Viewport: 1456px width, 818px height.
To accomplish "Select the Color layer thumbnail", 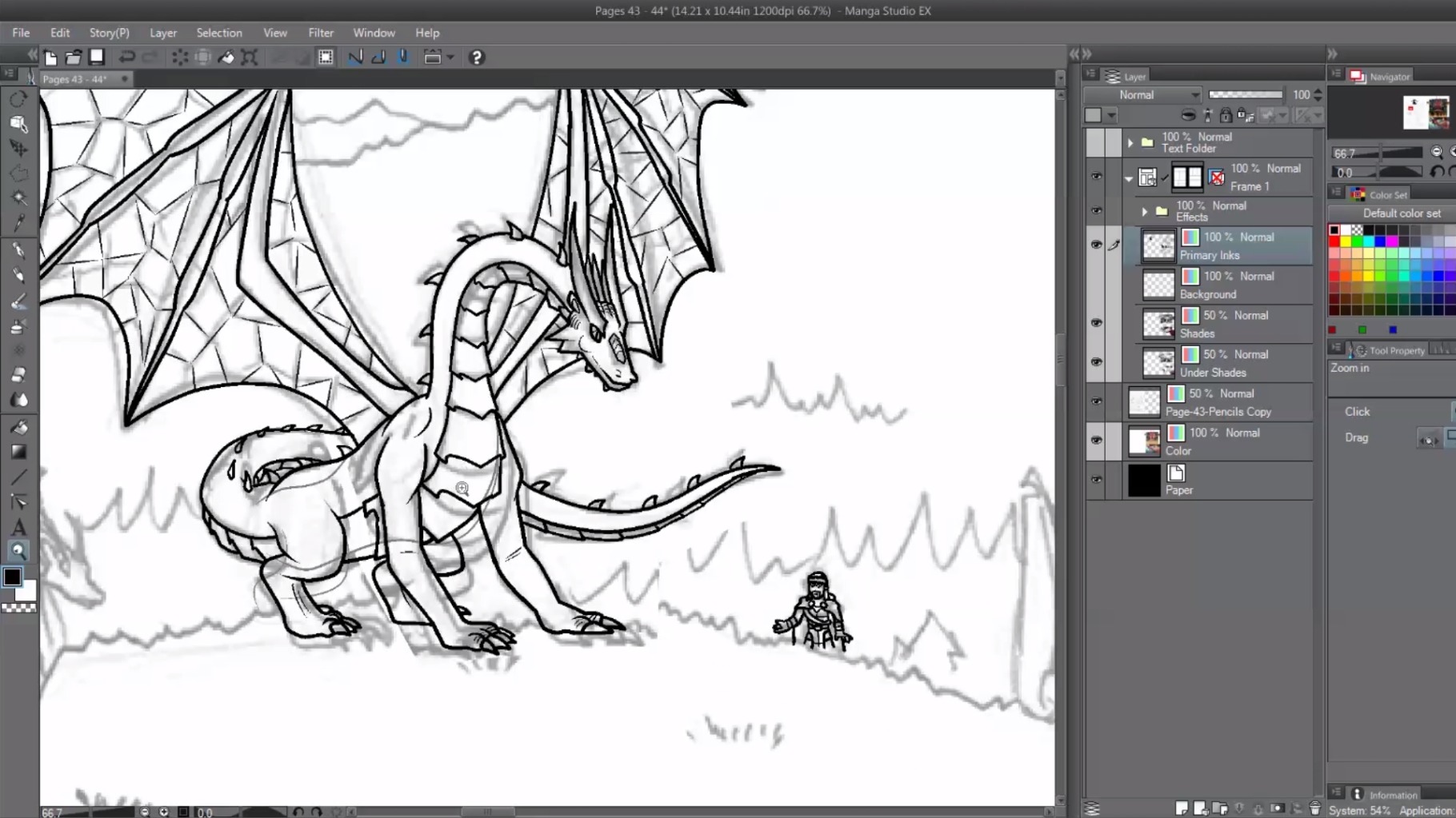I will click(x=1144, y=441).
